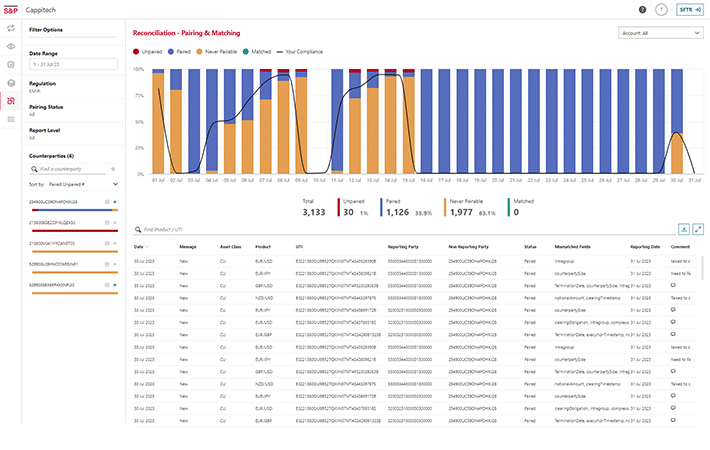This screenshot has width=710, height=450.
Task: Click the 08 Jul bar in the chart
Action: click(283, 121)
